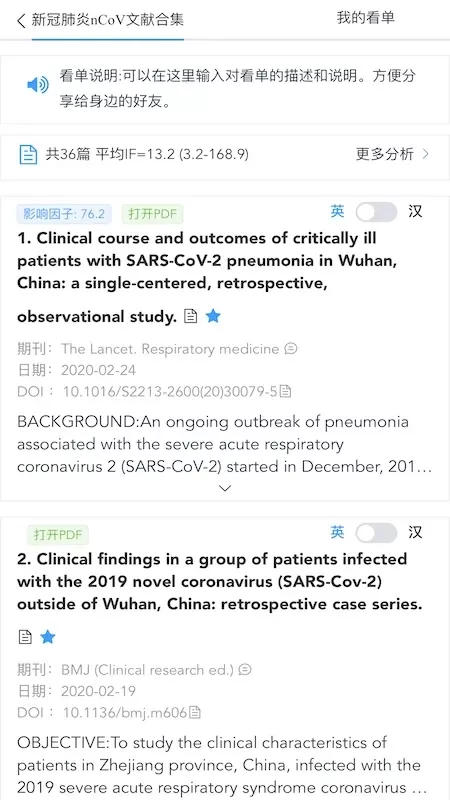Click comment icon beside The Lancet journal
Screen dimensions: 450x800
click(291, 349)
